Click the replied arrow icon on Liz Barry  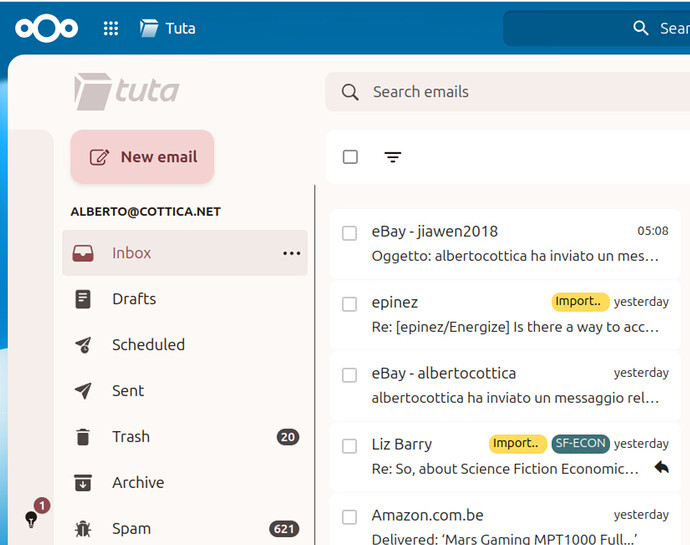click(x=661, y=467)
